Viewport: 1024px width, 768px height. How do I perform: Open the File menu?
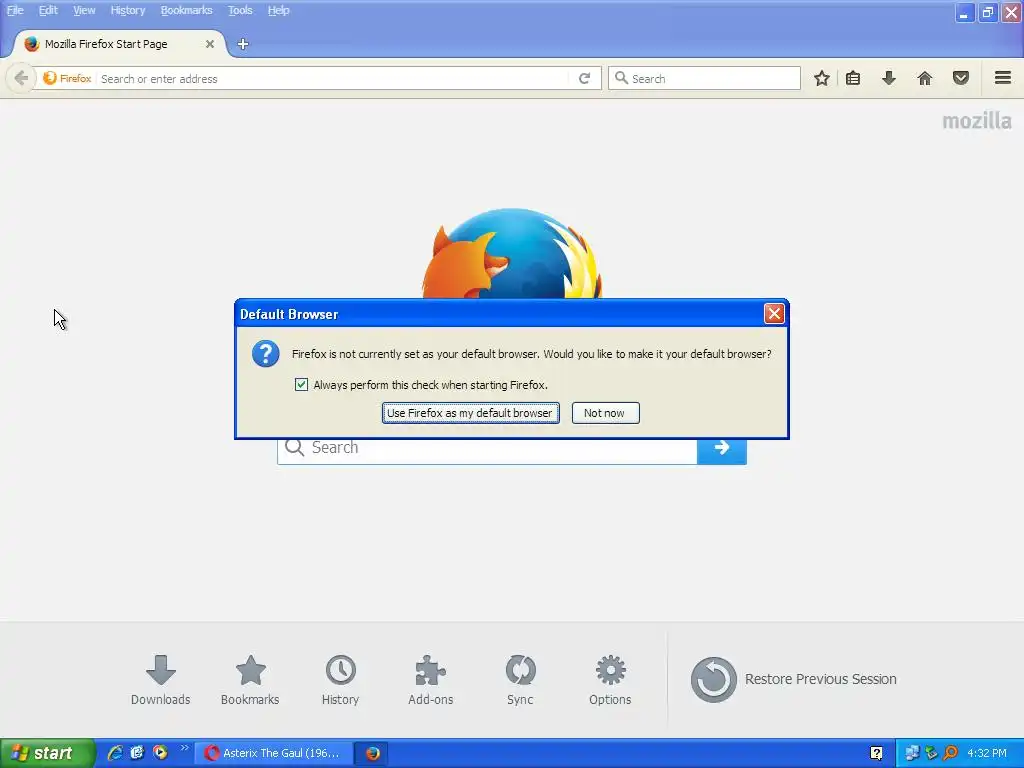pos(15,10)
